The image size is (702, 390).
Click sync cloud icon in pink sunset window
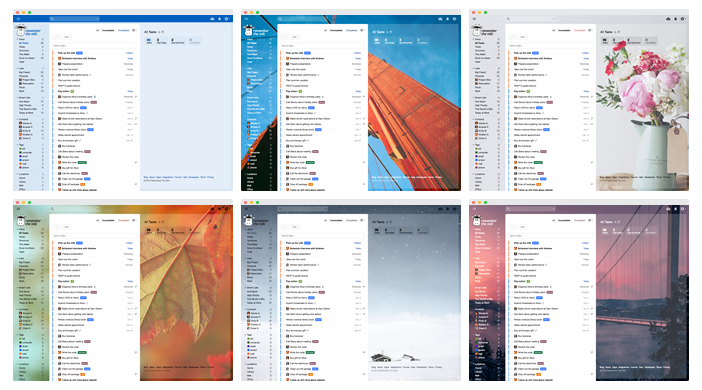click(x=668, y=209)
